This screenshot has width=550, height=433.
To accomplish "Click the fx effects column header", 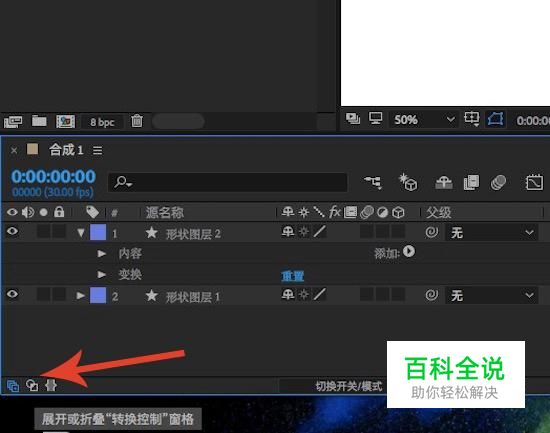I will coord(334,212).
